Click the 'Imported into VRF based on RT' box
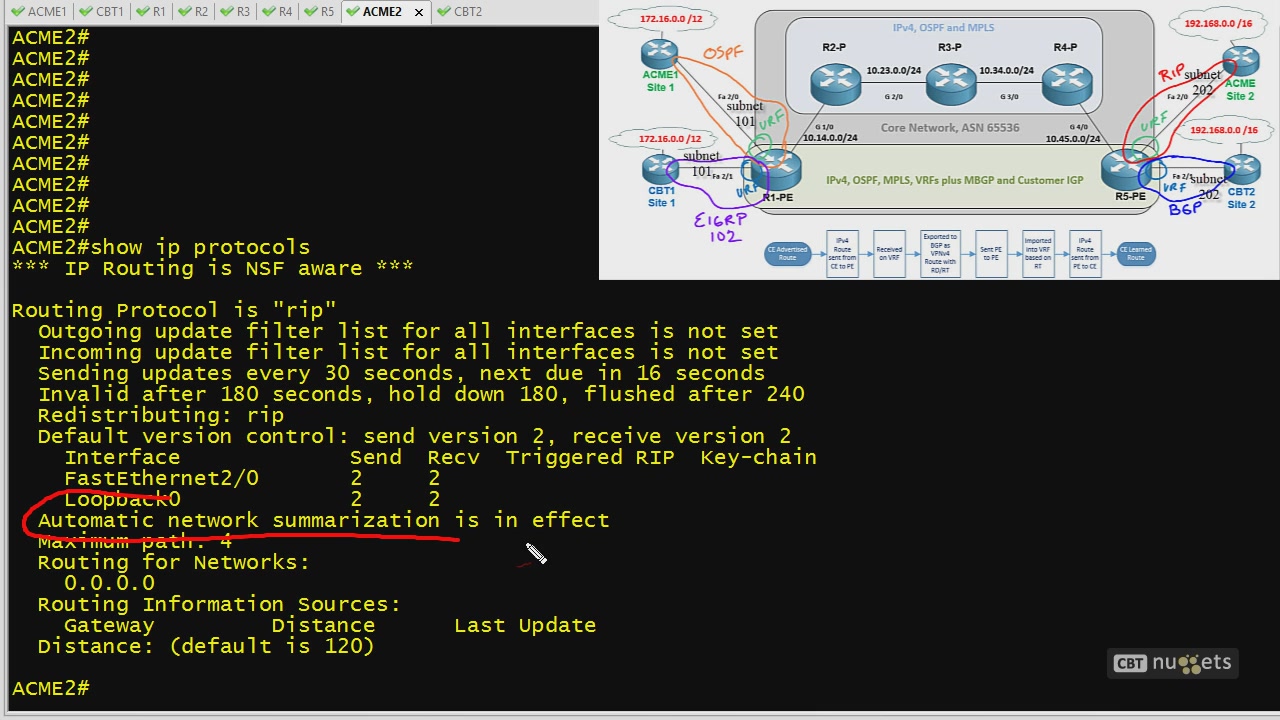This screenshot has width=1280, height=720. [1038, 254]
